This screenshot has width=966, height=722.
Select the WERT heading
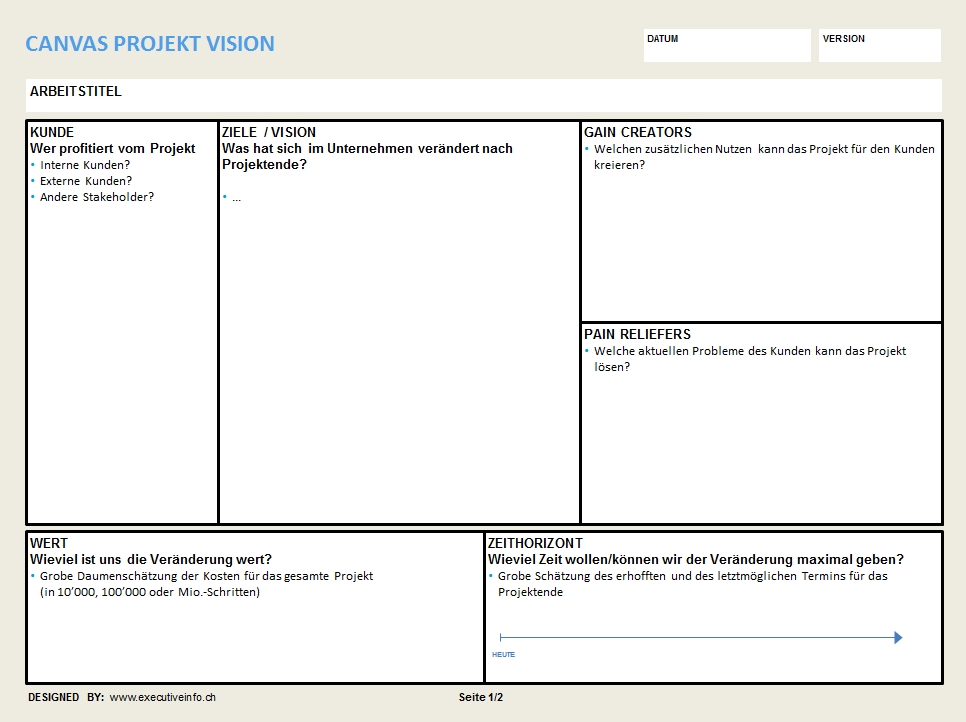[49, 543]
